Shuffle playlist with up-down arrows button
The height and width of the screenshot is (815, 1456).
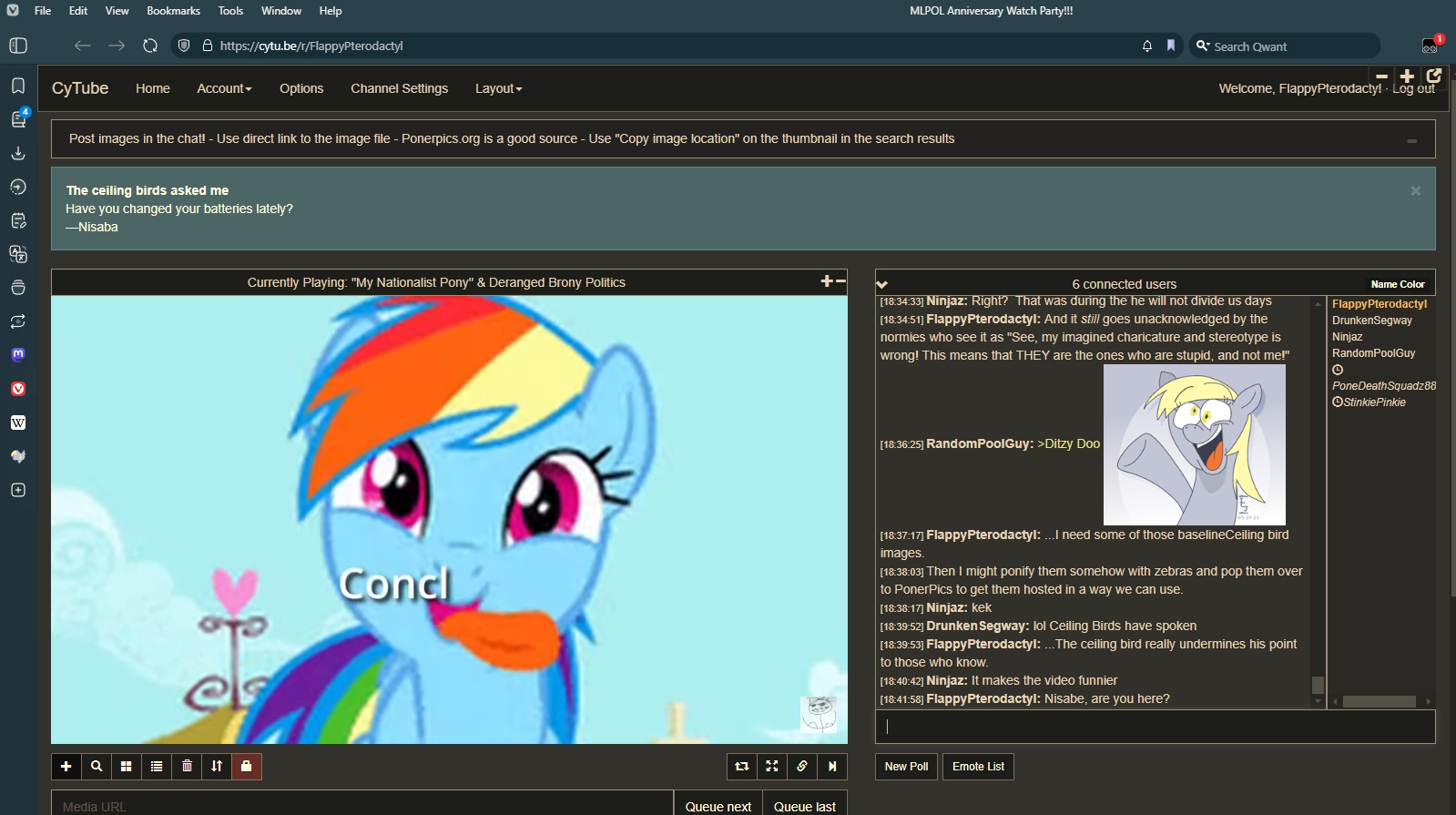217,767
